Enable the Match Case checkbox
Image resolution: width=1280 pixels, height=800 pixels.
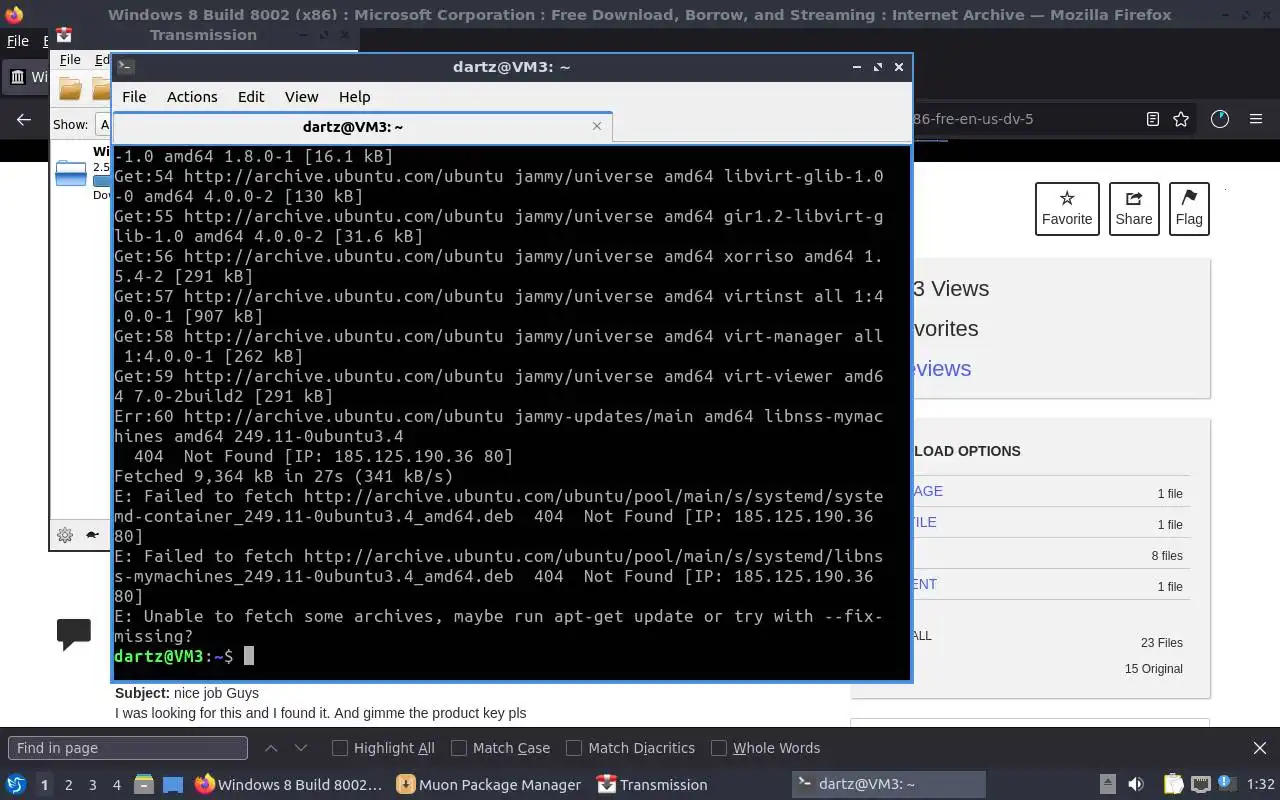point(459,748)
